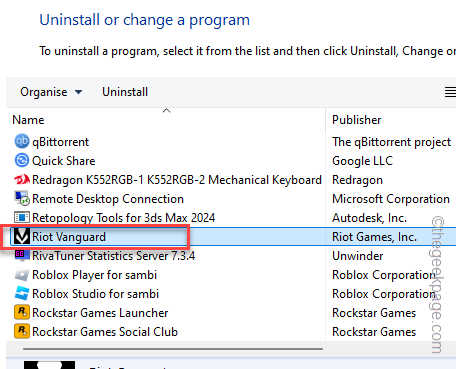This screenshot has width=456, height=369.
Task: Select Retopology Tools for 3ds Max 2024
Action: click(123, 218)
